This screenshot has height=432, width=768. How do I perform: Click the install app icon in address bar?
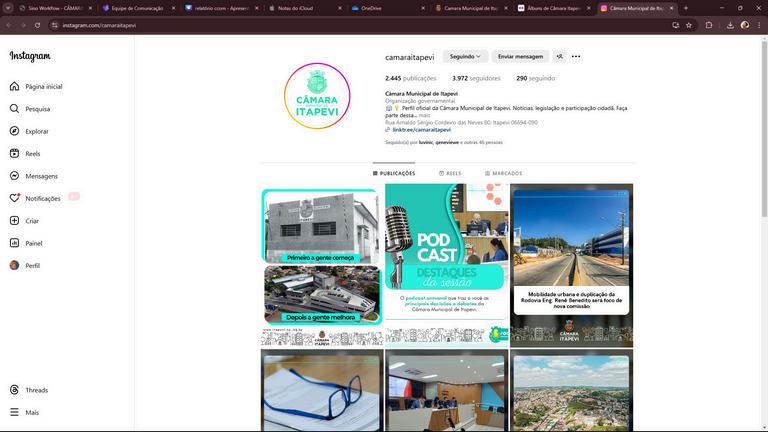tap(675, 25)
